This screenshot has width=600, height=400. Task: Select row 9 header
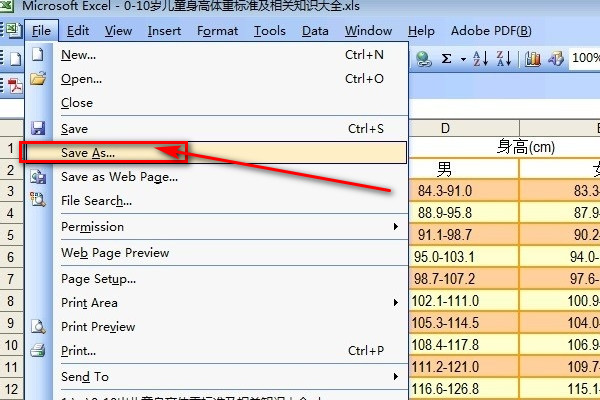11,323
